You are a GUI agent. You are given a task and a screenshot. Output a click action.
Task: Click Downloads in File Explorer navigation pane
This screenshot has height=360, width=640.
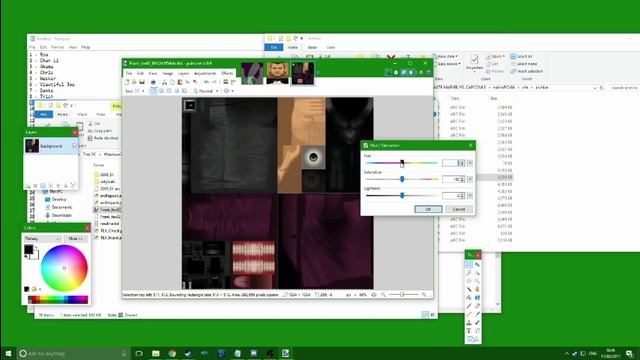(62, 215)
